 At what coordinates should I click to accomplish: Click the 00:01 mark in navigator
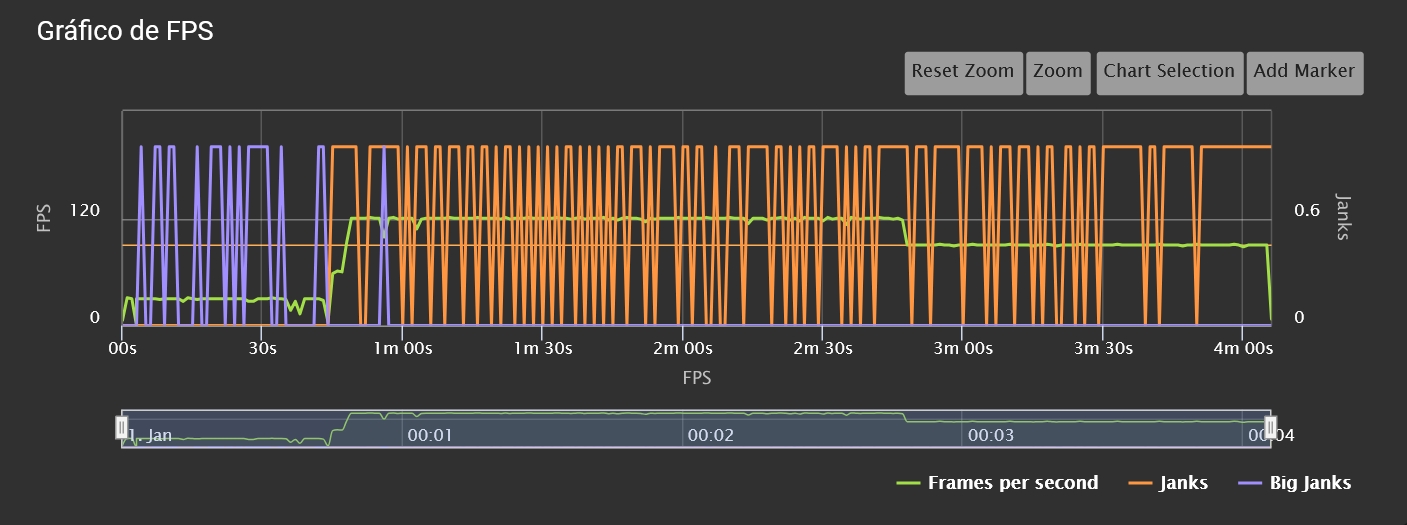click(430, 436)
